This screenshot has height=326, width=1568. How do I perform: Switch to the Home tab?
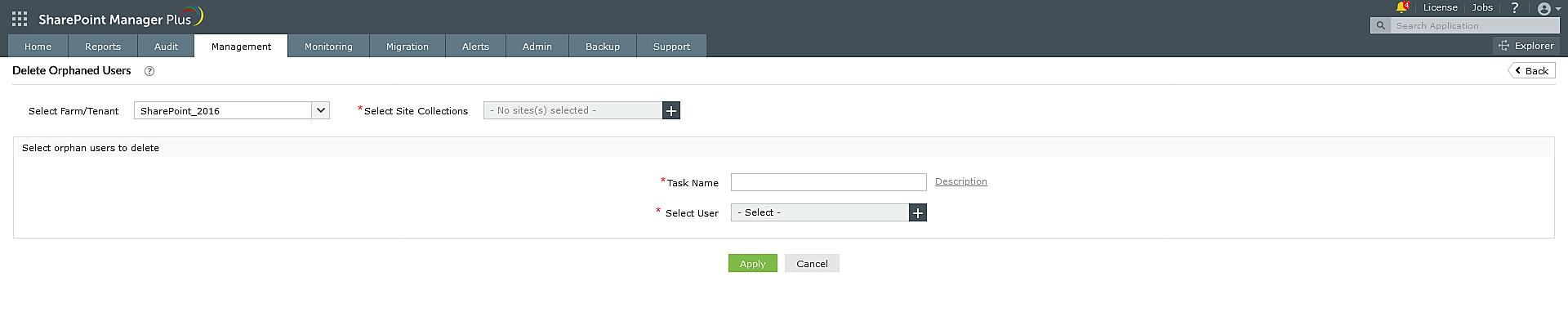38,47
